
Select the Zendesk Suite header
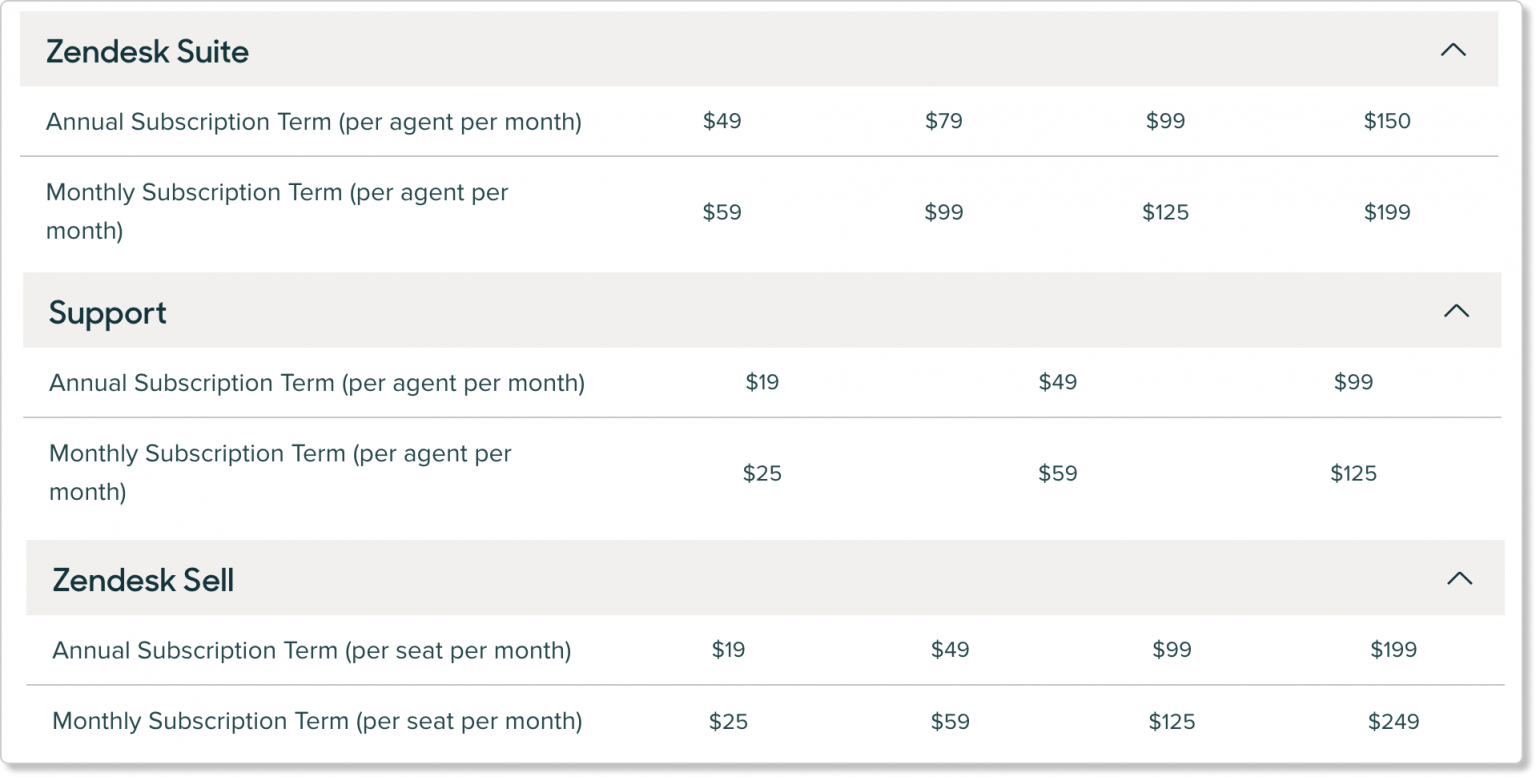(148, 51)
